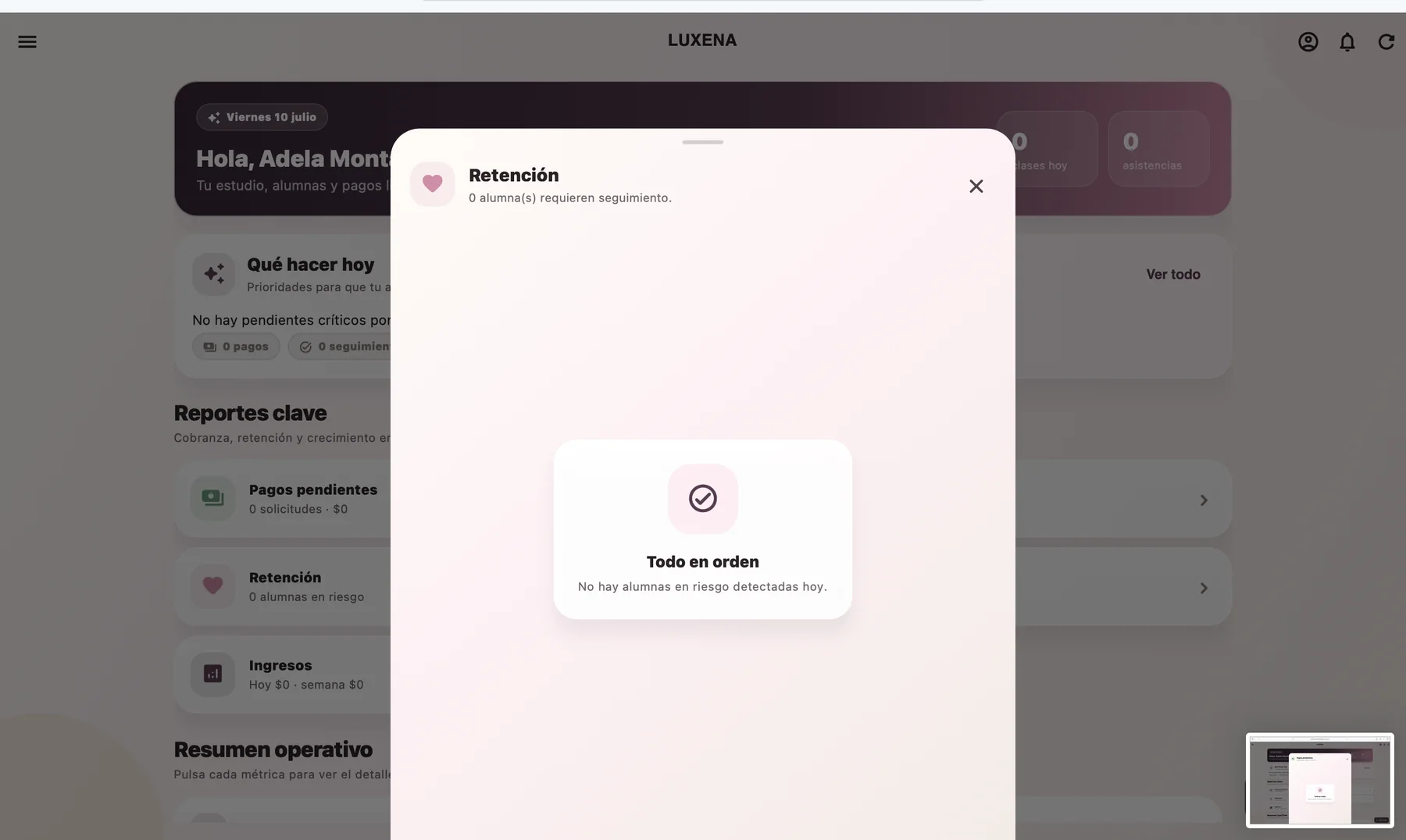Click the Retención heart icon in reports list
1406x840 pixels.
click(x=212, y=586)
